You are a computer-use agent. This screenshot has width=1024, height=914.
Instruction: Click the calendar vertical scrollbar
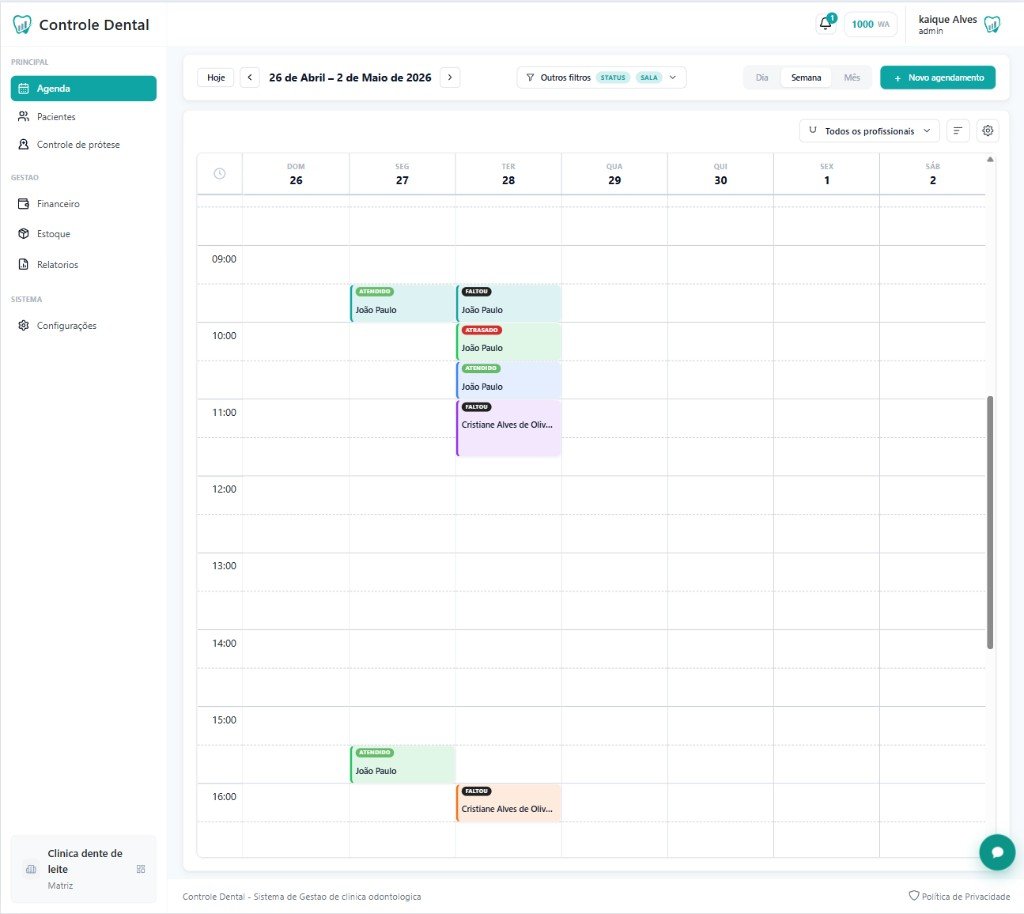pyautogui.click(x=990, y=522)
